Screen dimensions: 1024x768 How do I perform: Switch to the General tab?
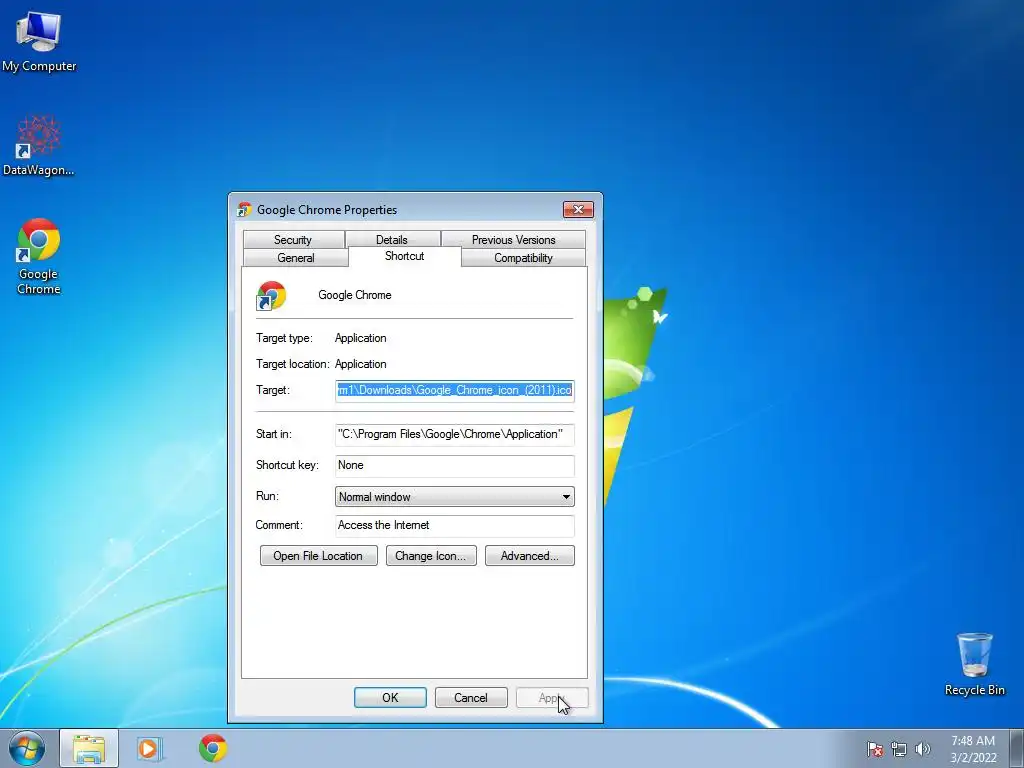click(296, 258)
